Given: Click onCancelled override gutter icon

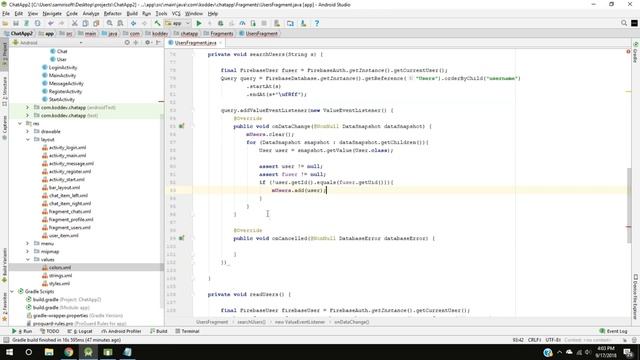Looking at the screenshot, I should (182, 238).
